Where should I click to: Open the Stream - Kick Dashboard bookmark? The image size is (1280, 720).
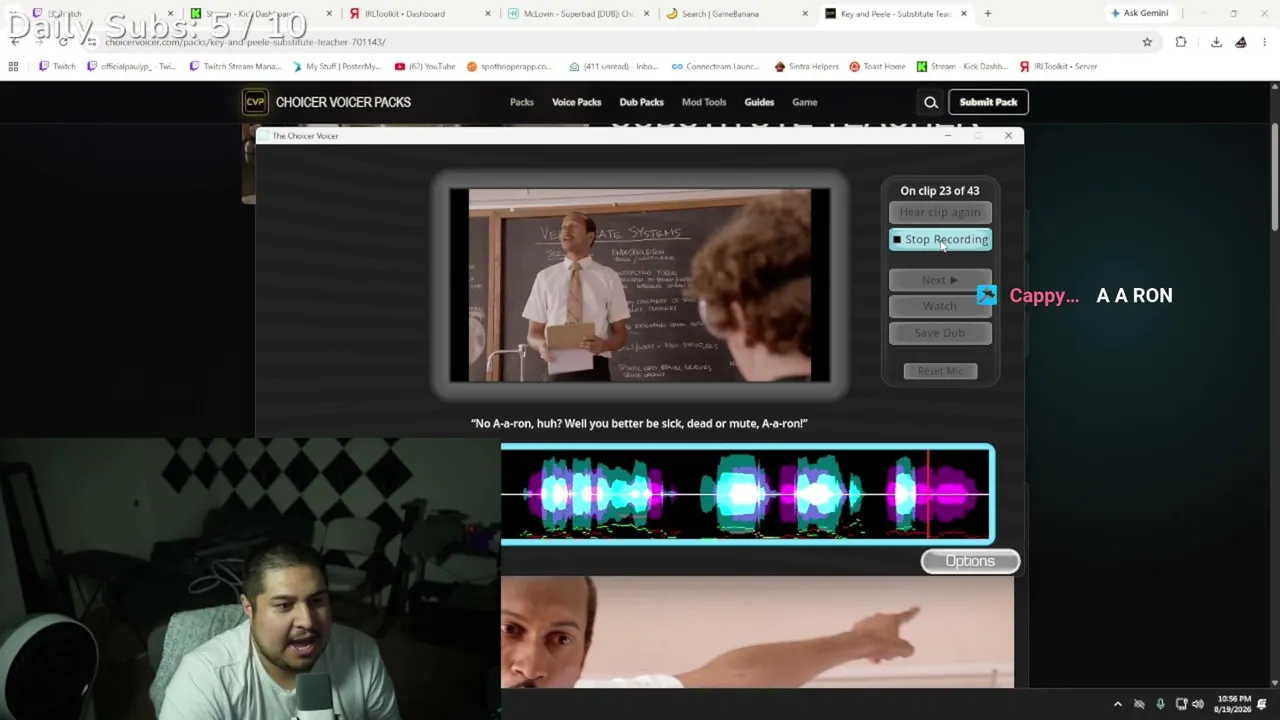point(962,66)
